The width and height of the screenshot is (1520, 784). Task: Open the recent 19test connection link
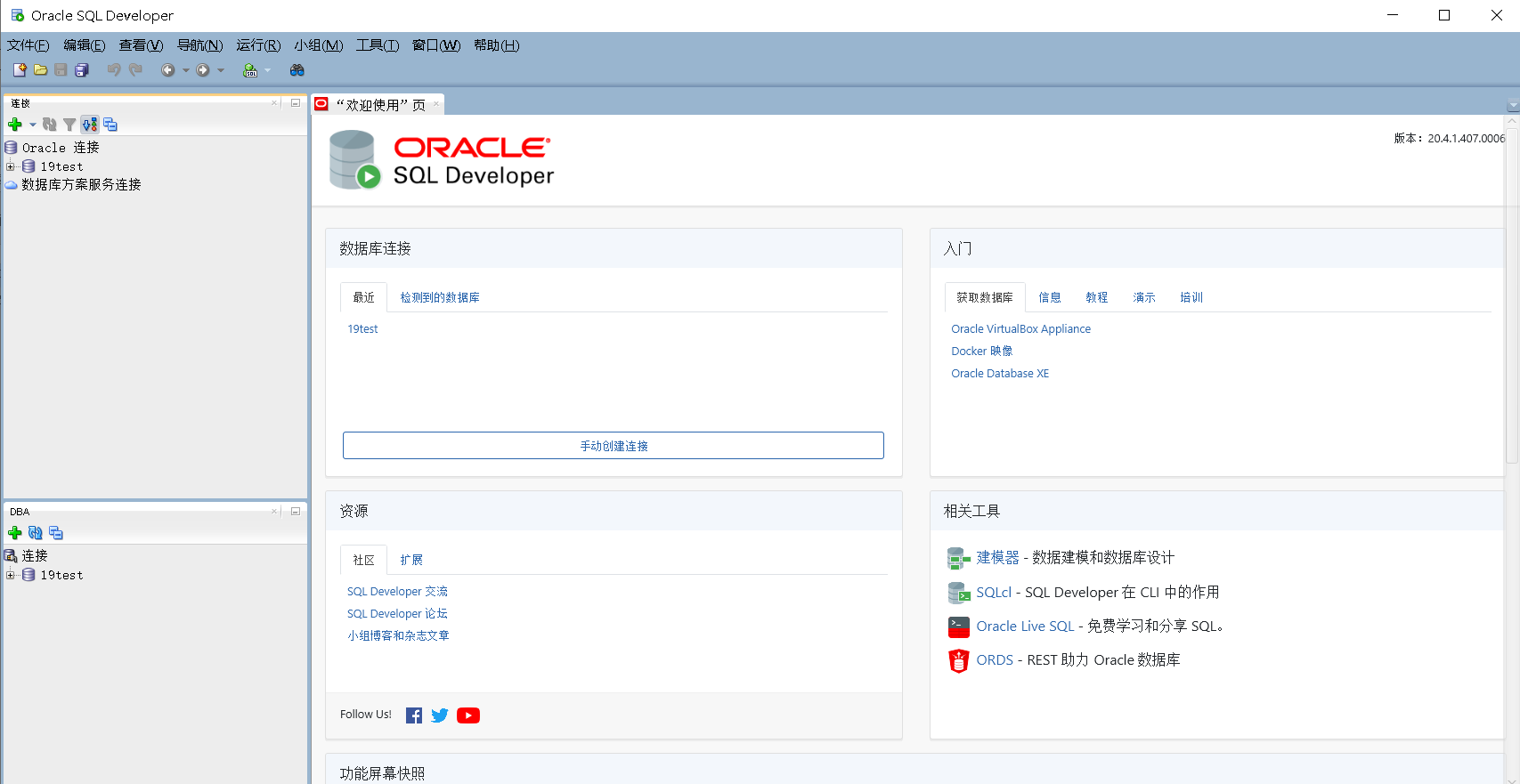[362, 329]
